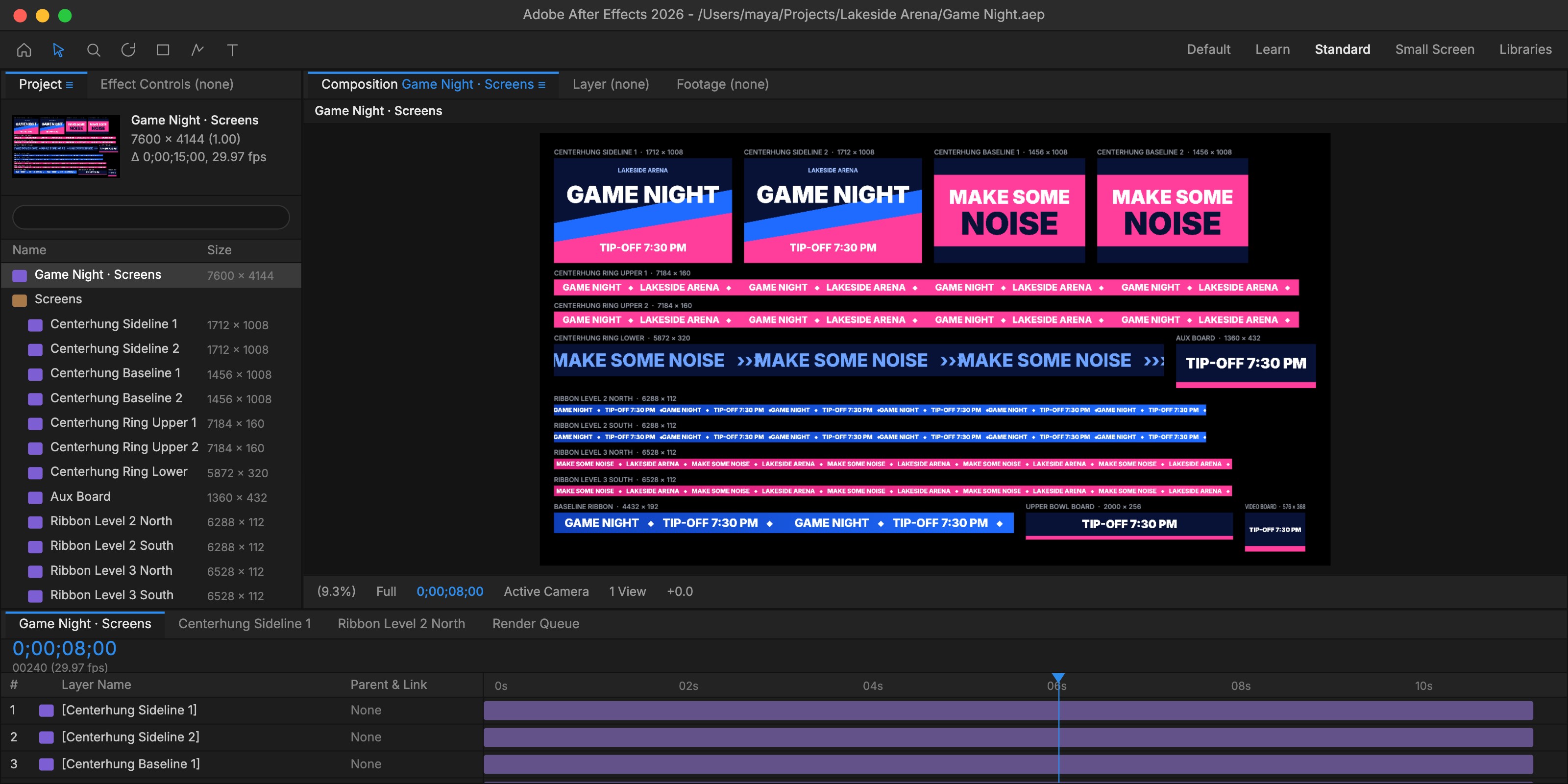
Task: Click label color of Centerhung Sideline 1 layer
Action: (x=46, y=710)
